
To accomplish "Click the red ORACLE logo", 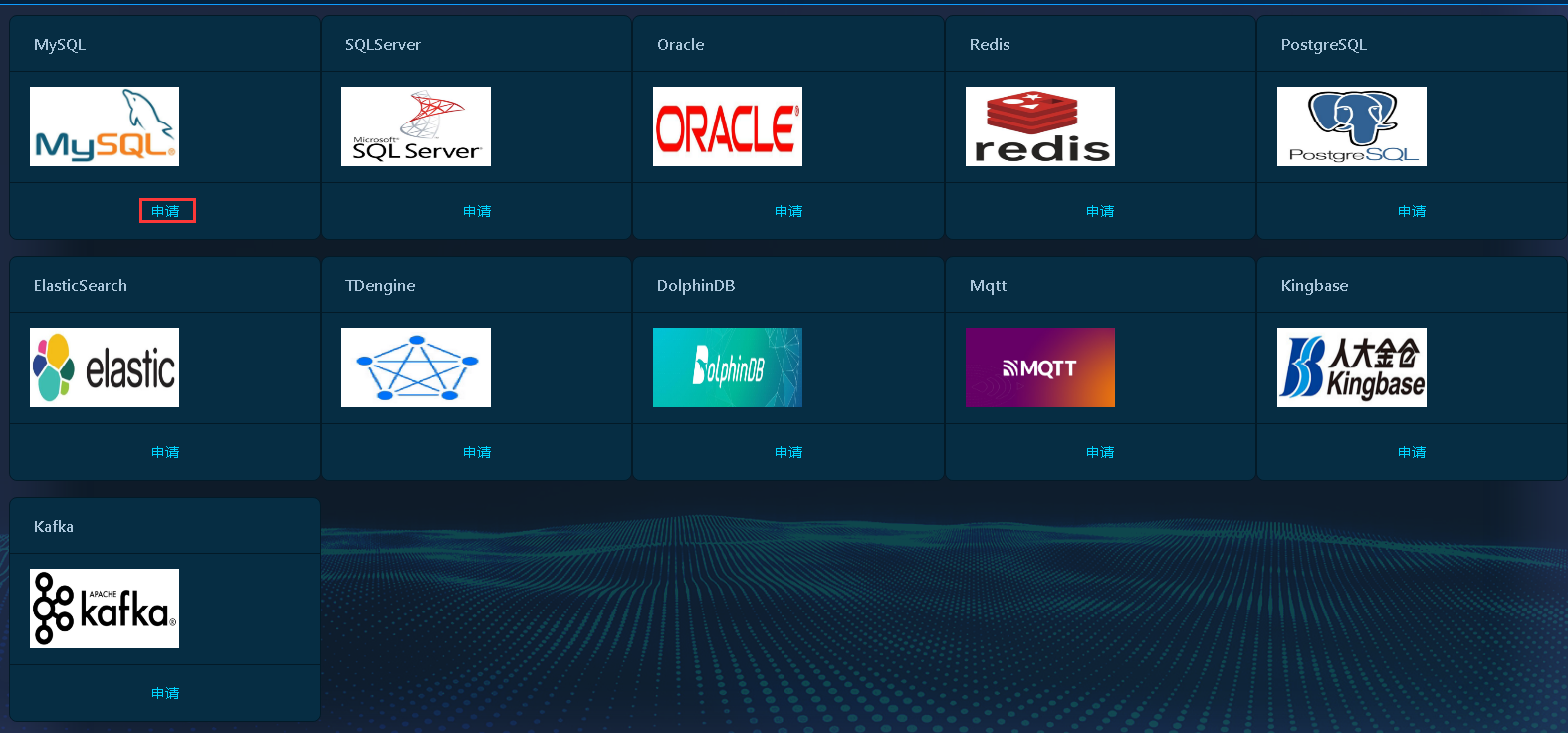I will tap(728, 126).
